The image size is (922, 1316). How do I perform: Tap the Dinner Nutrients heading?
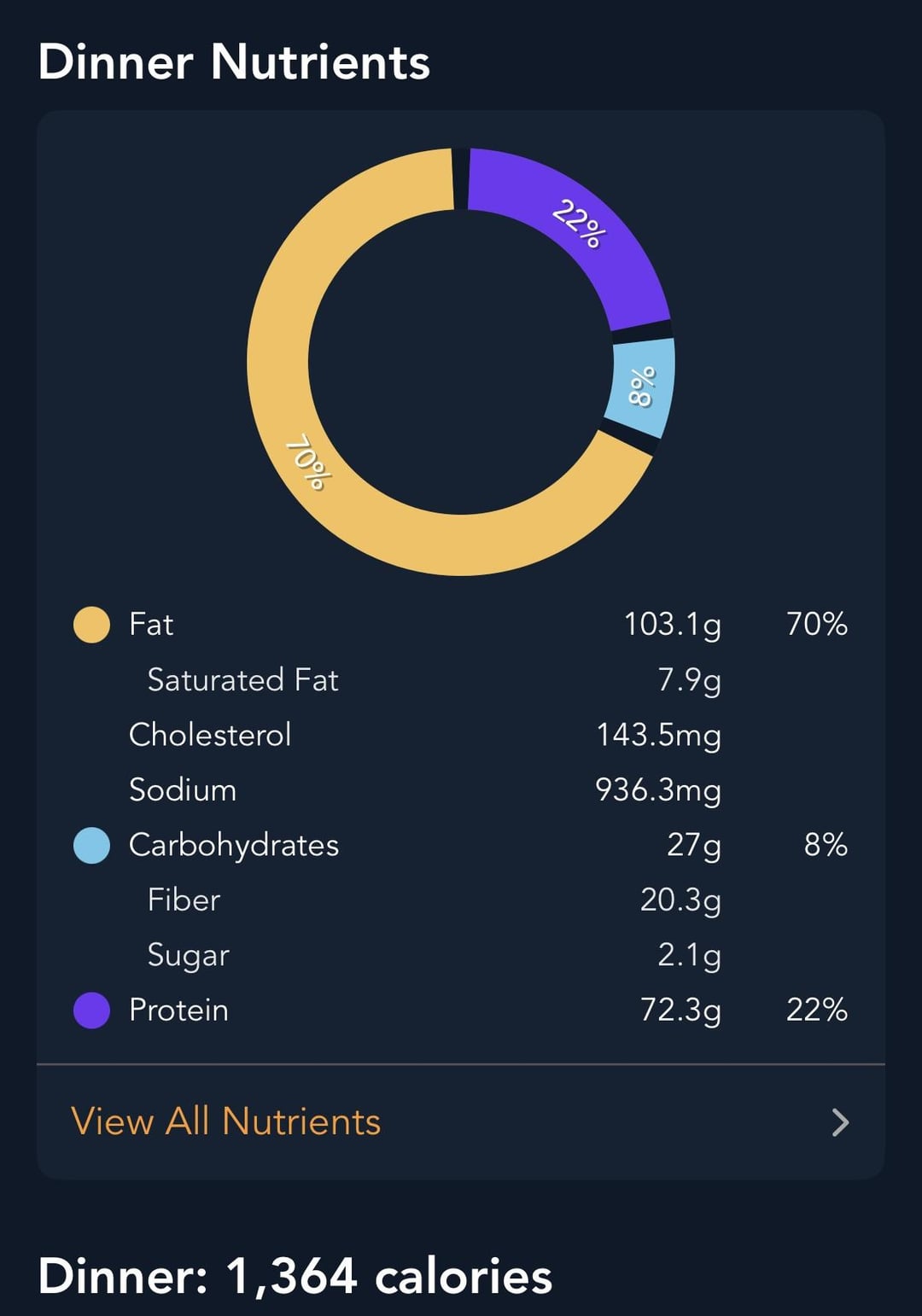pos(234,62)
